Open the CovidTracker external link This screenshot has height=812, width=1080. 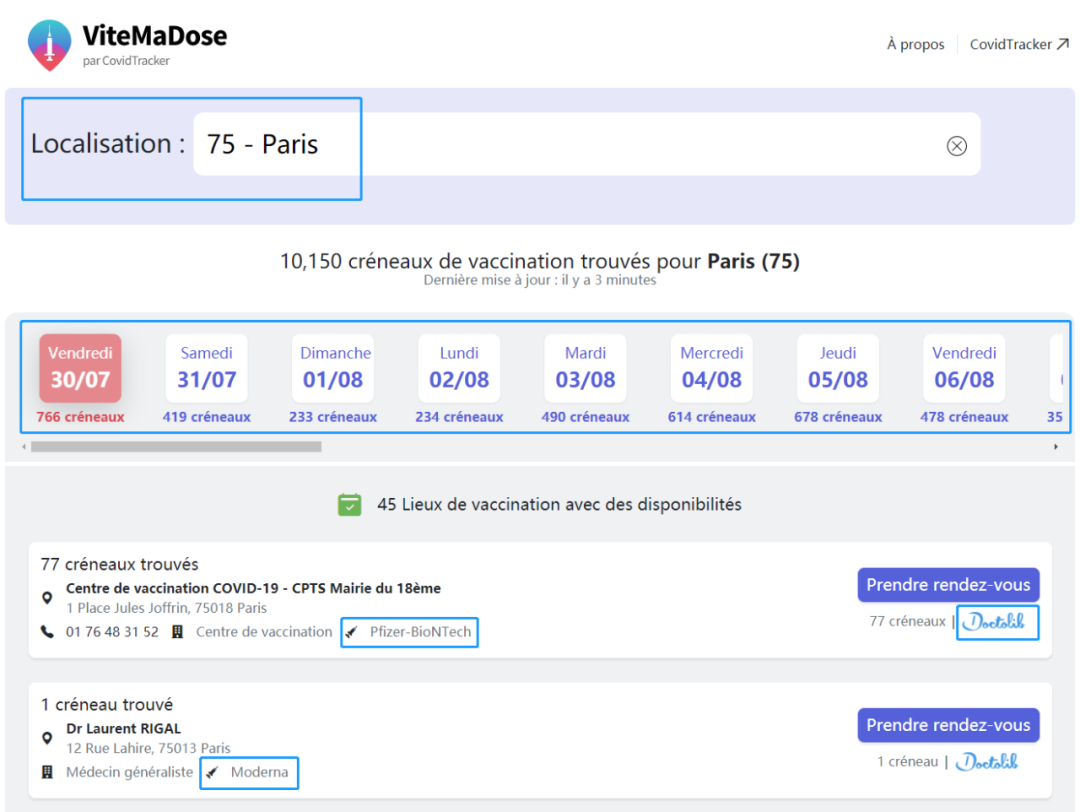point(1019,44)
